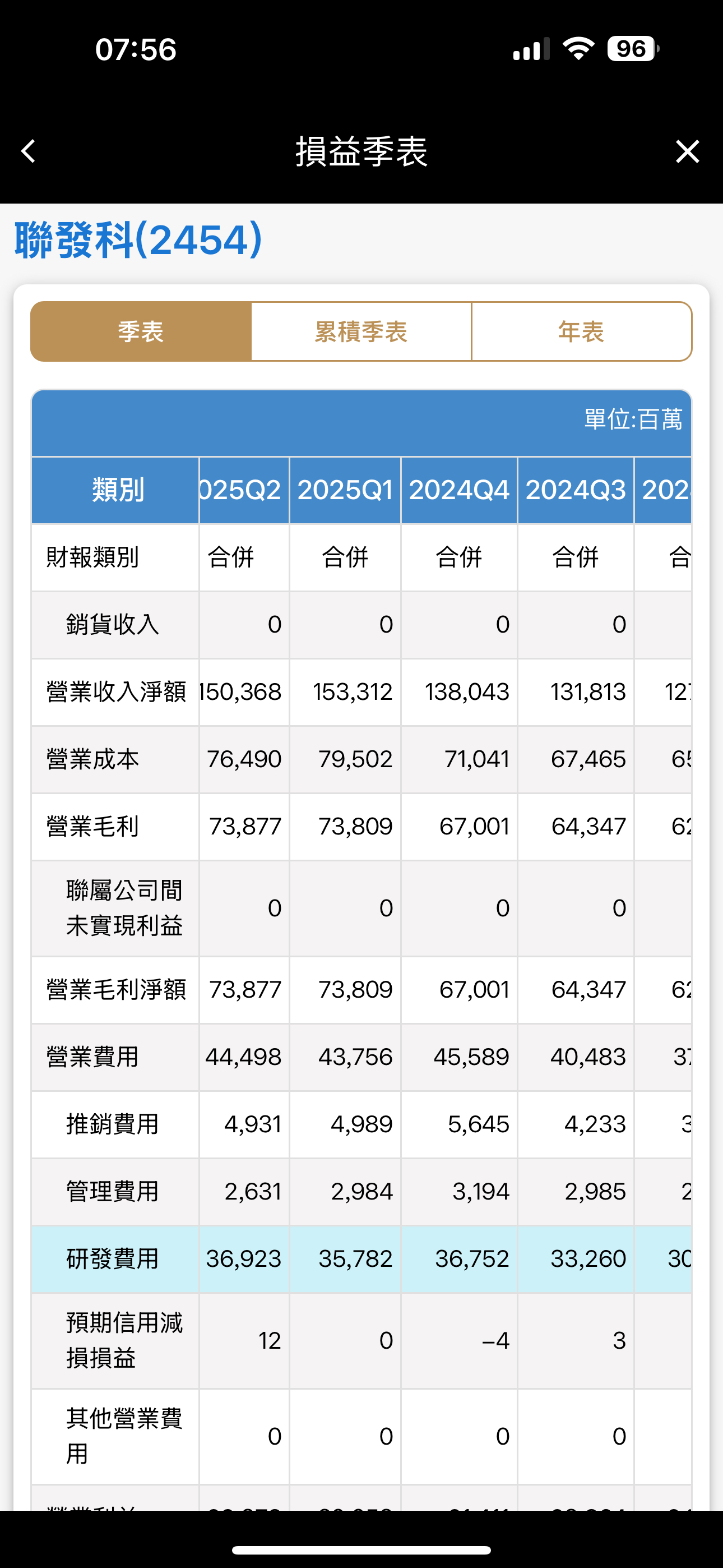723x1568 pixels.
Task: Tap the 類別 column header
Action: [x=115, y=490]
